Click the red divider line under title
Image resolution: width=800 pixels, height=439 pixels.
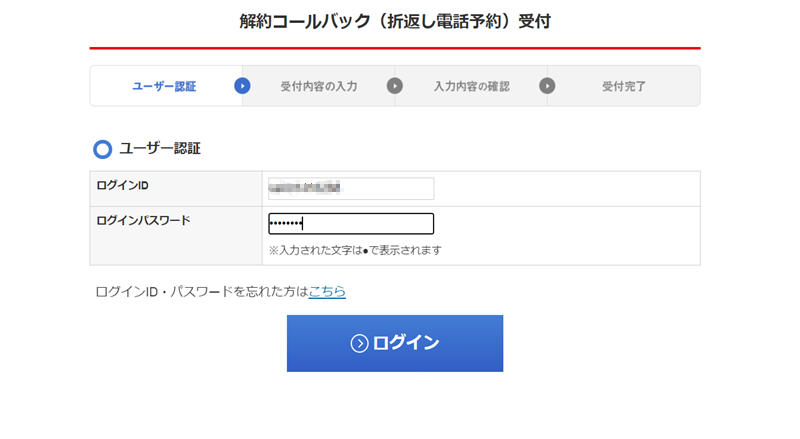[x=395, y=48]
